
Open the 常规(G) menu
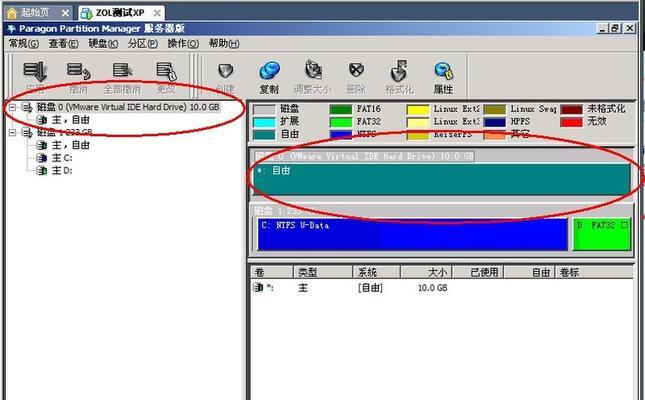(x=24, y=43)
